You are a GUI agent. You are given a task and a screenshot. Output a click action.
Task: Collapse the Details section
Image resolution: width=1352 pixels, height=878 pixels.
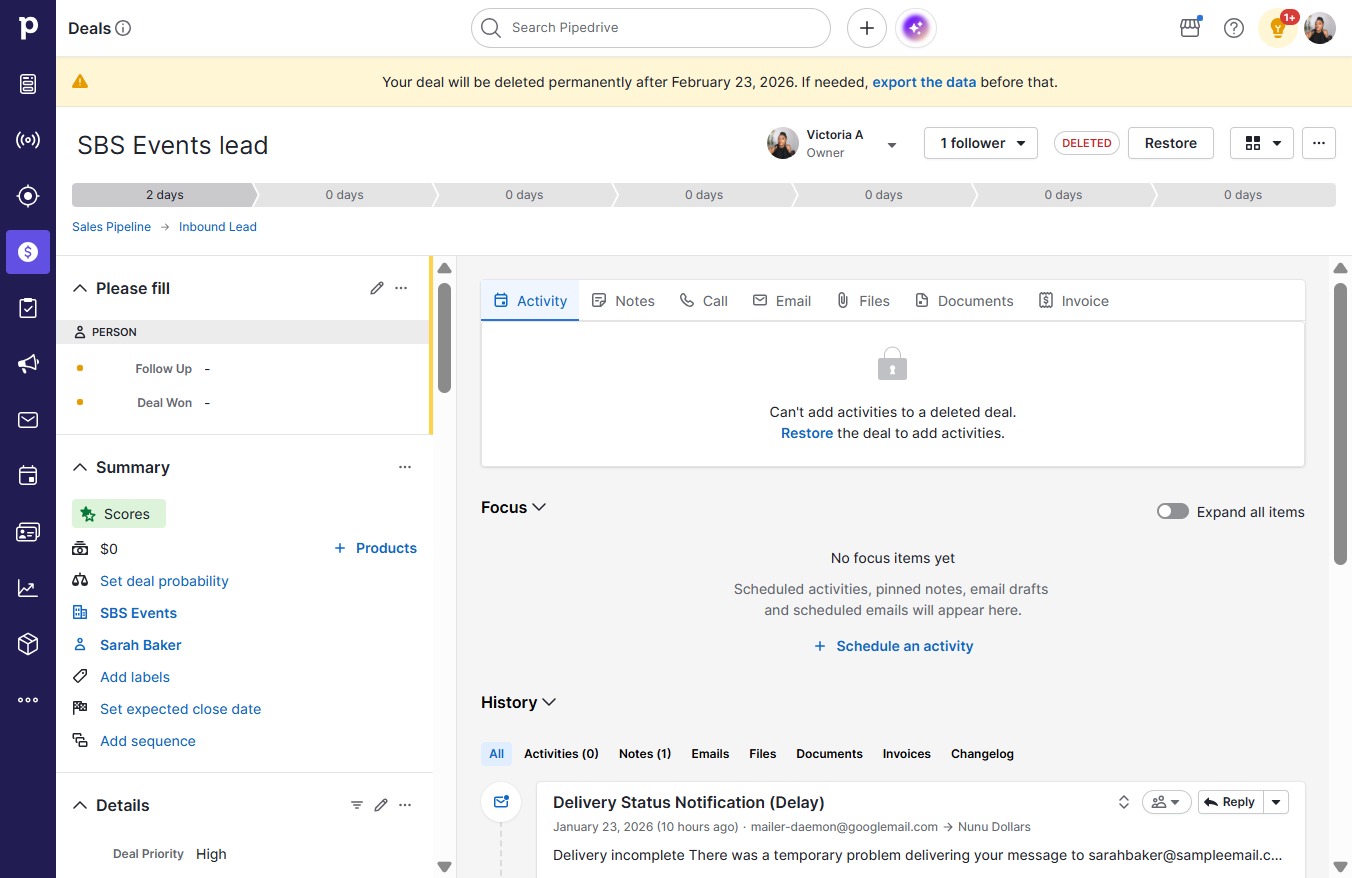coord(81,805)
